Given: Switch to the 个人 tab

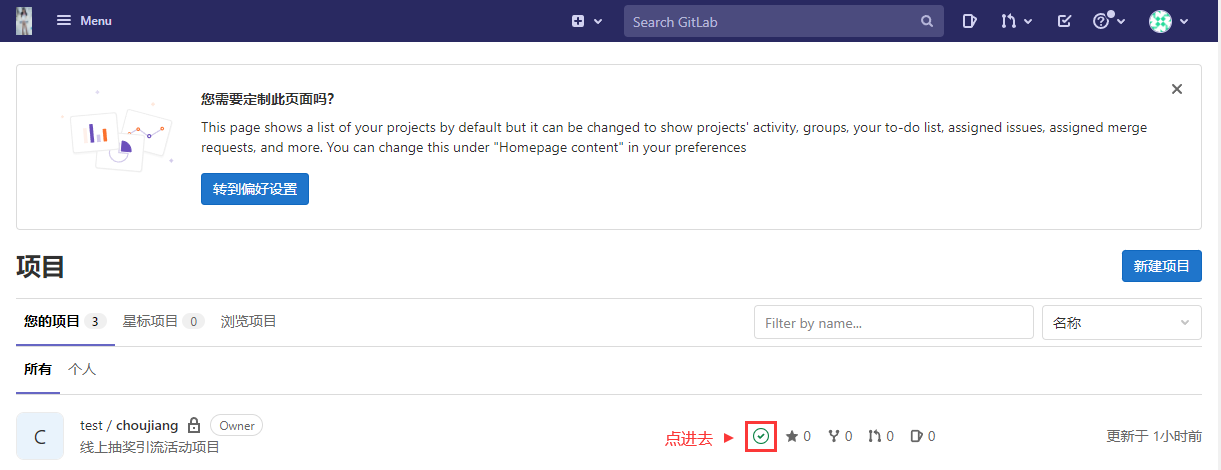Looking at the screenshot, I should click(82, 369).
